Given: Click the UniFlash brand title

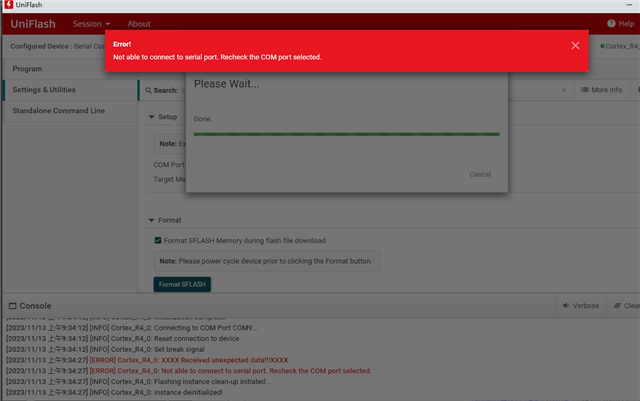Looking at the screenshot, I should 33,24.
